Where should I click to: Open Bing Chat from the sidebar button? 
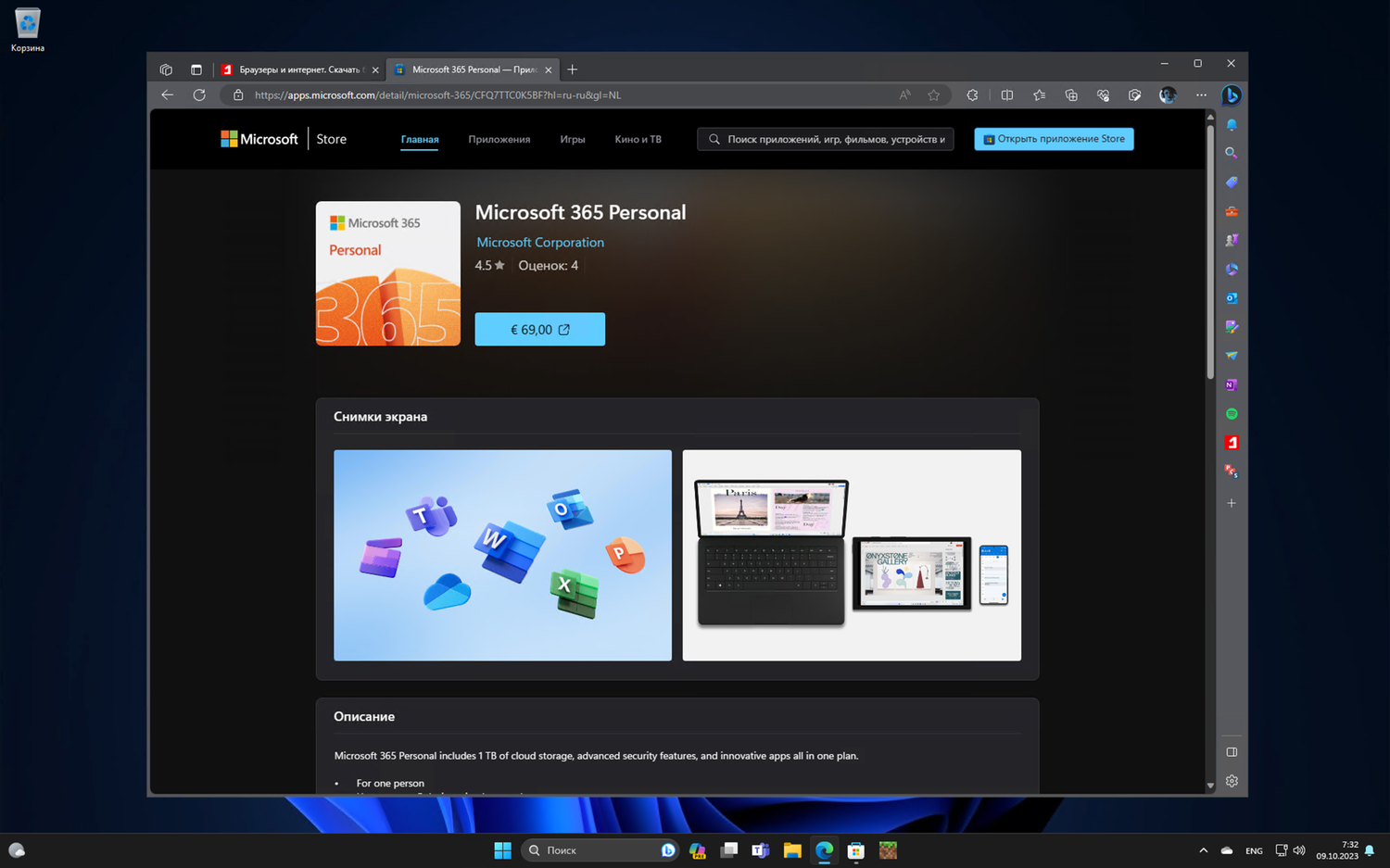click(1232, 94)
